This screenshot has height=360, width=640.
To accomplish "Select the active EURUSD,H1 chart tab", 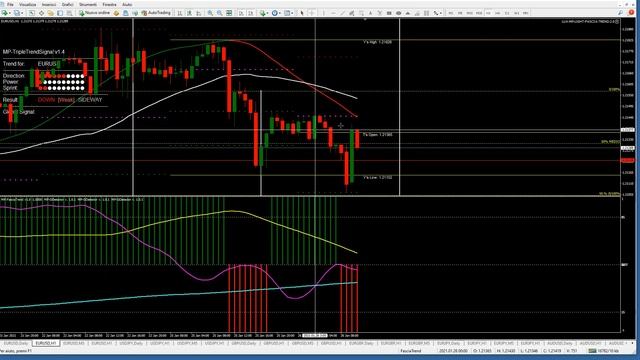I will tap(46, 344).
